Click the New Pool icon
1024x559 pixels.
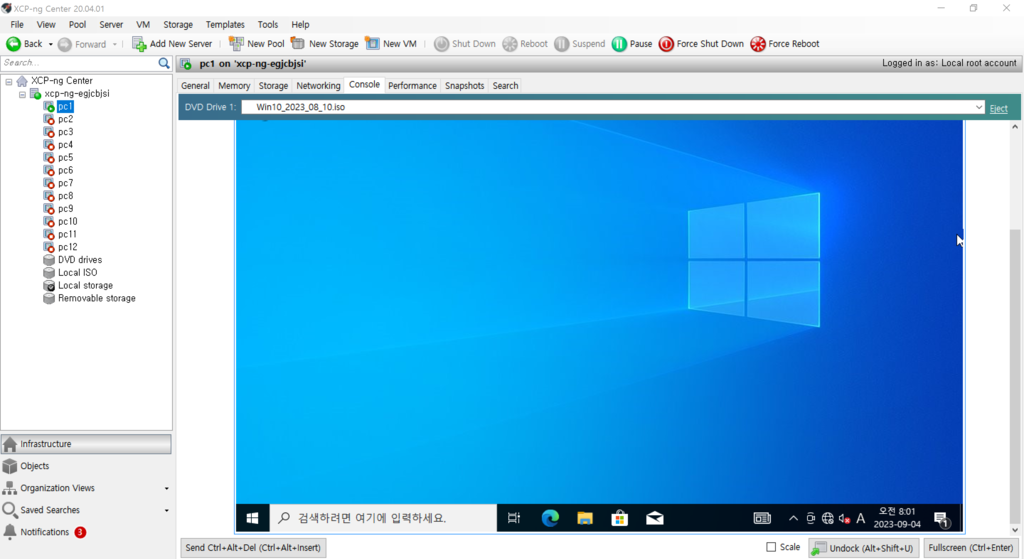click(x=236, y=44)
